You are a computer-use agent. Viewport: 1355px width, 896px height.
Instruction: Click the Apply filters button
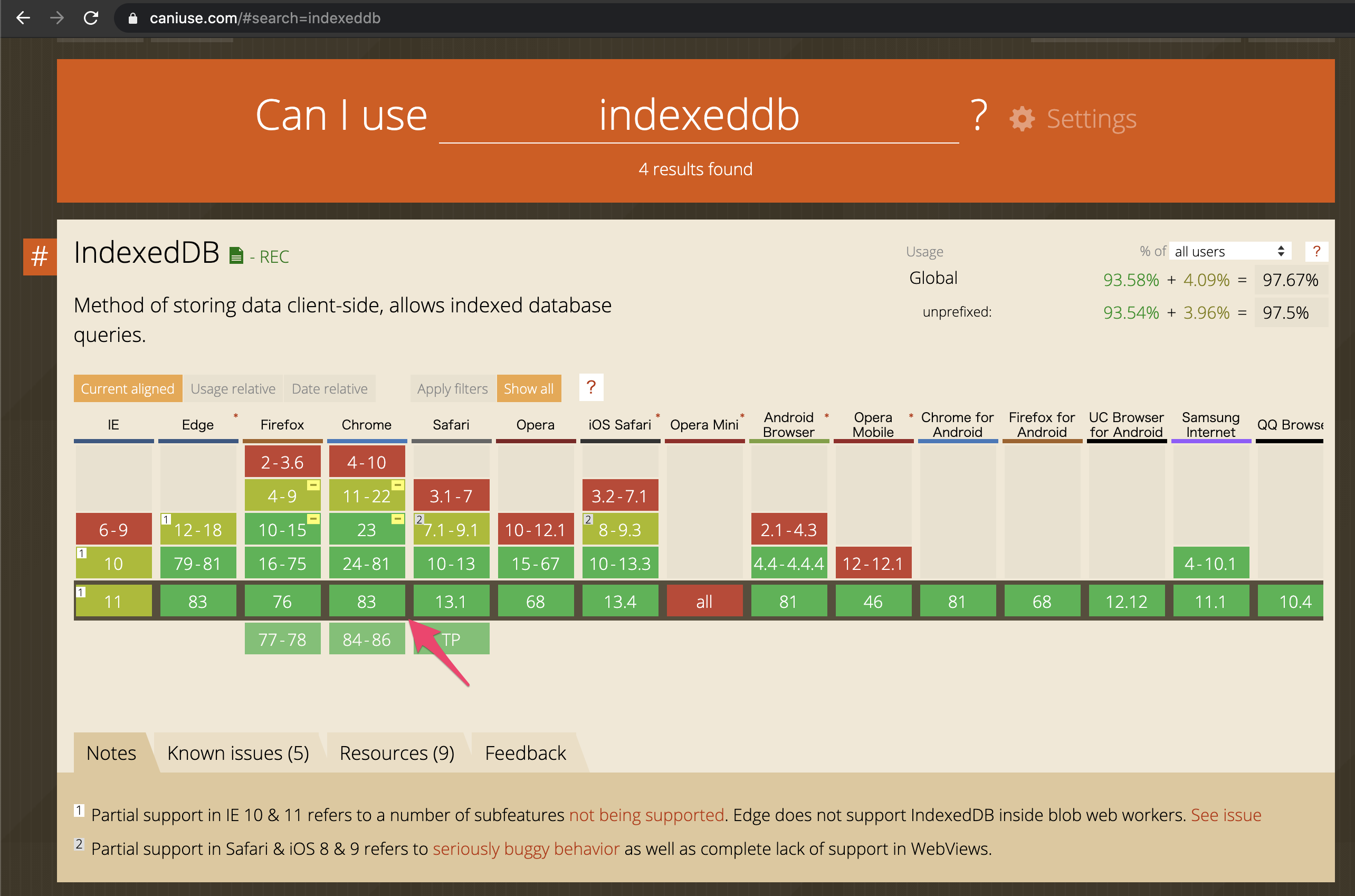(x=452, y=388)
